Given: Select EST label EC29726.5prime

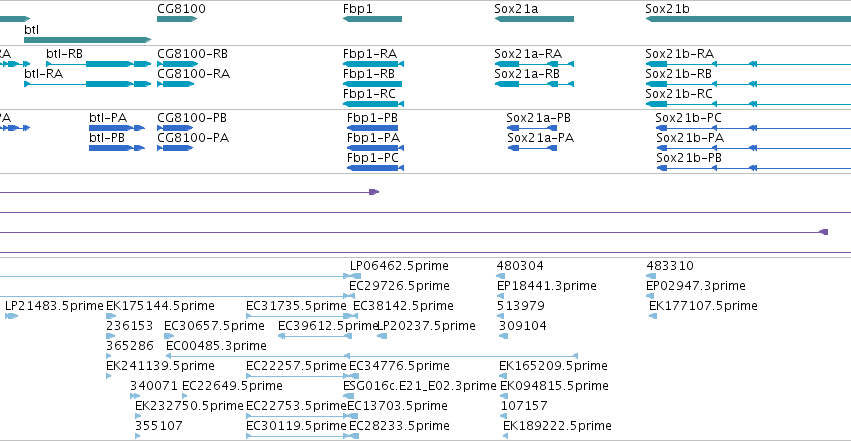Looking at the screenshot, I should (399, 286).
